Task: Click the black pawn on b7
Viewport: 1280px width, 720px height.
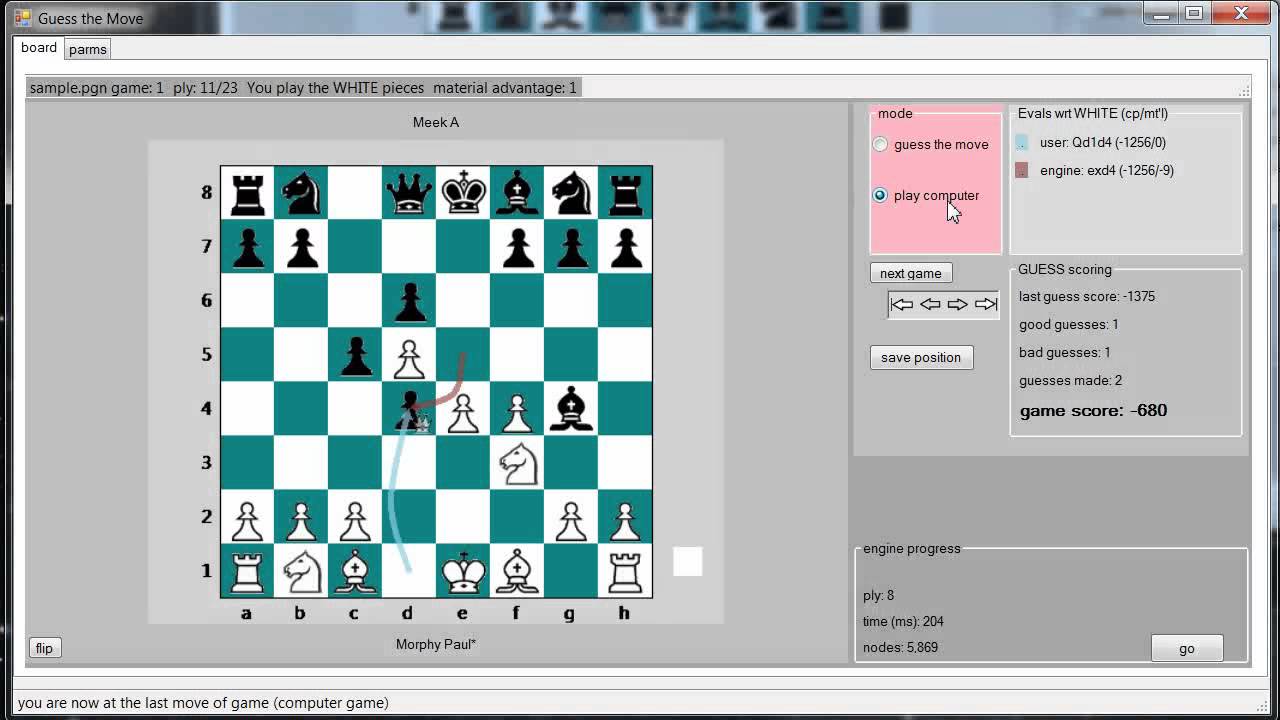Action: 301,246
